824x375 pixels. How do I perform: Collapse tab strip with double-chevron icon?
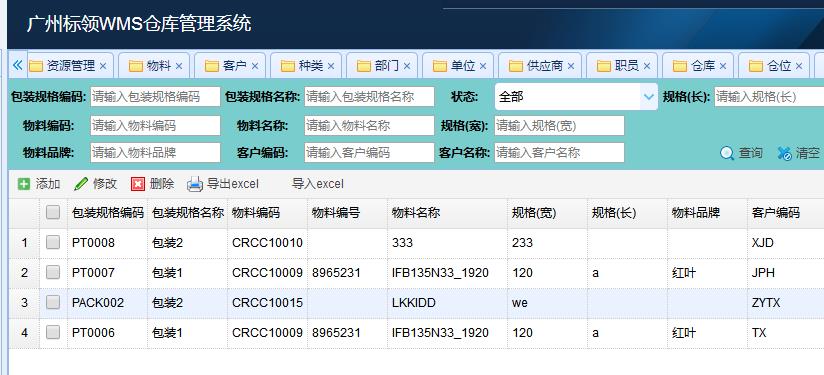(x=17, y=65)
